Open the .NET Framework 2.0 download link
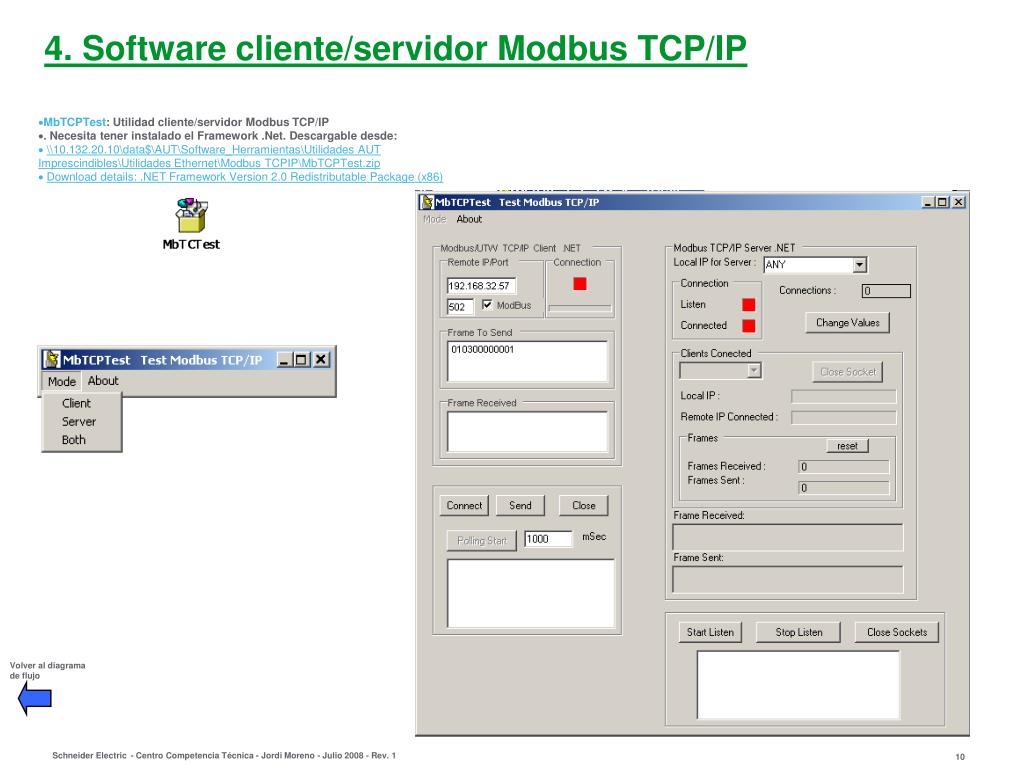 [x=244, y=177]
